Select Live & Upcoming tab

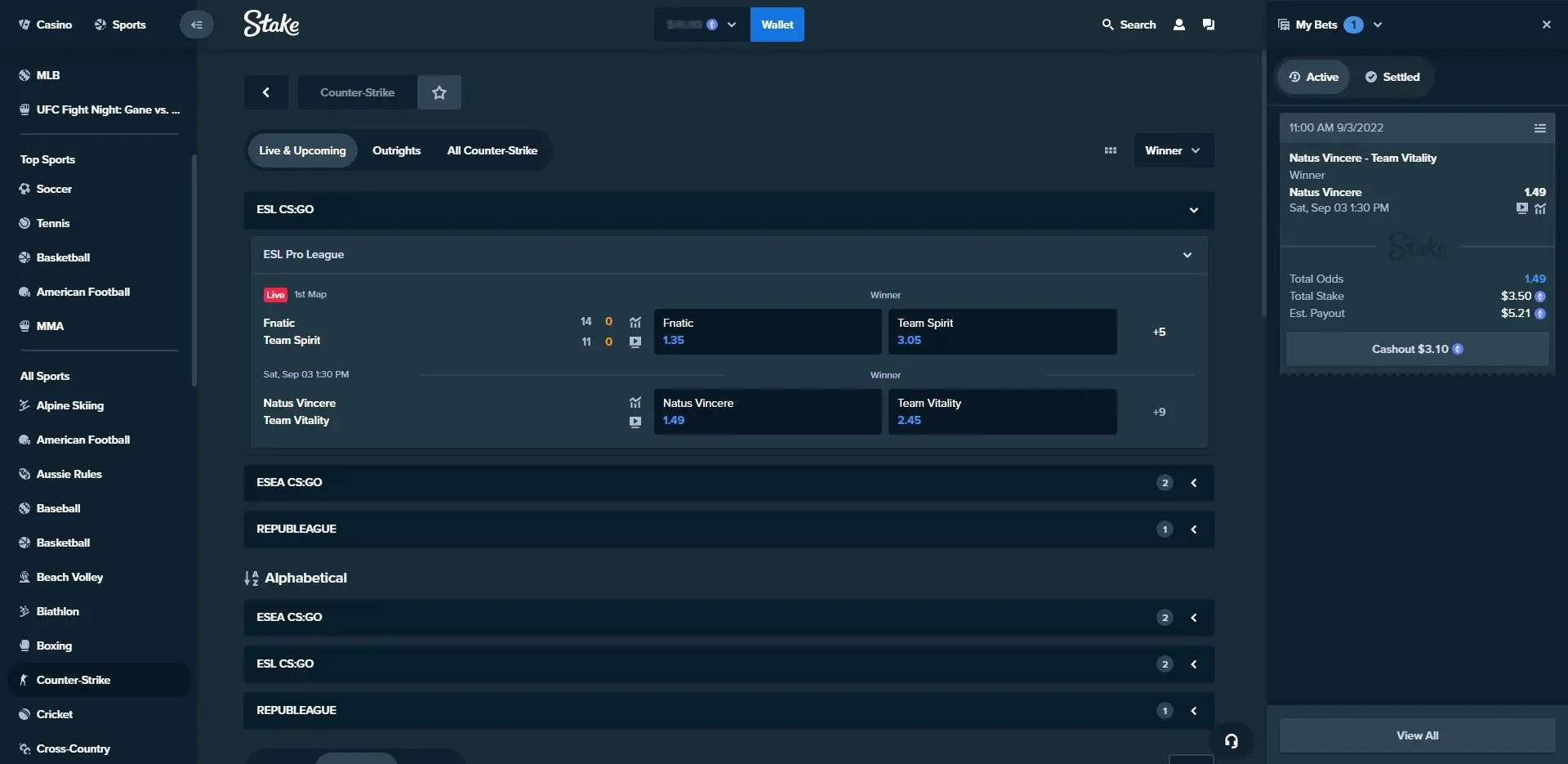point(302,150)
